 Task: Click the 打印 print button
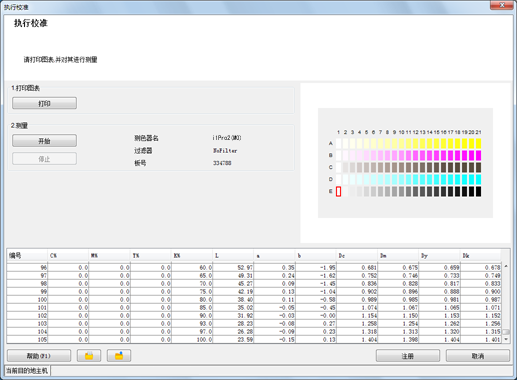pos(44,103)
